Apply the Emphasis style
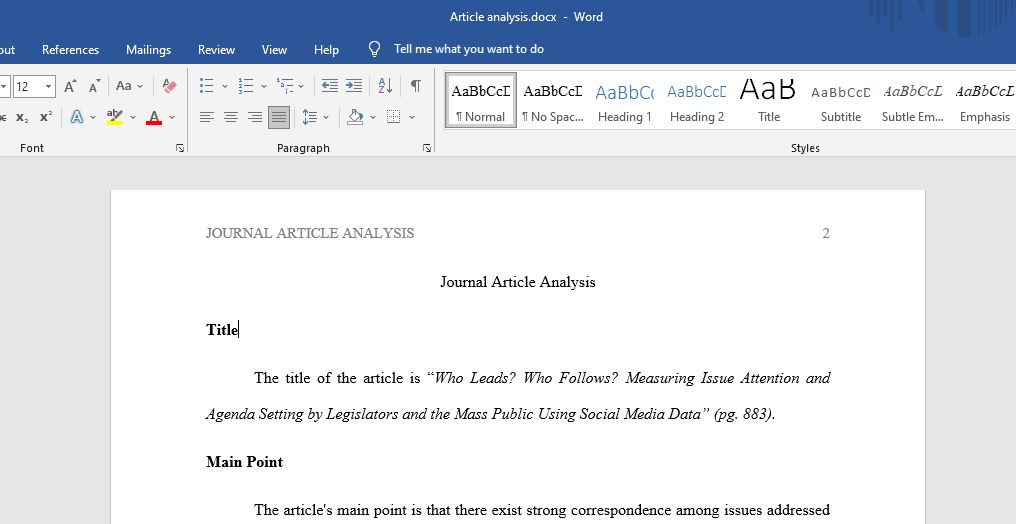1016x524 pixels. tap(984, 100)
